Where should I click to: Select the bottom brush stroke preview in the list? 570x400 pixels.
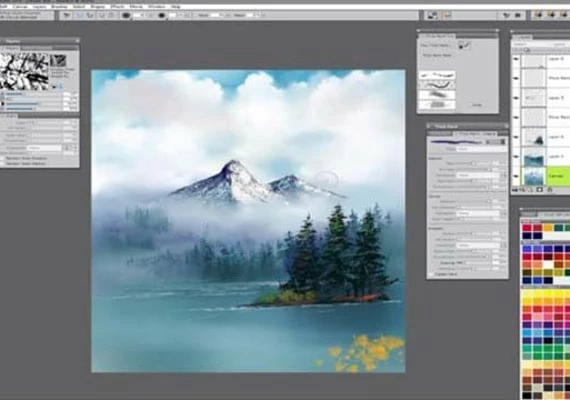click(437, 104)
